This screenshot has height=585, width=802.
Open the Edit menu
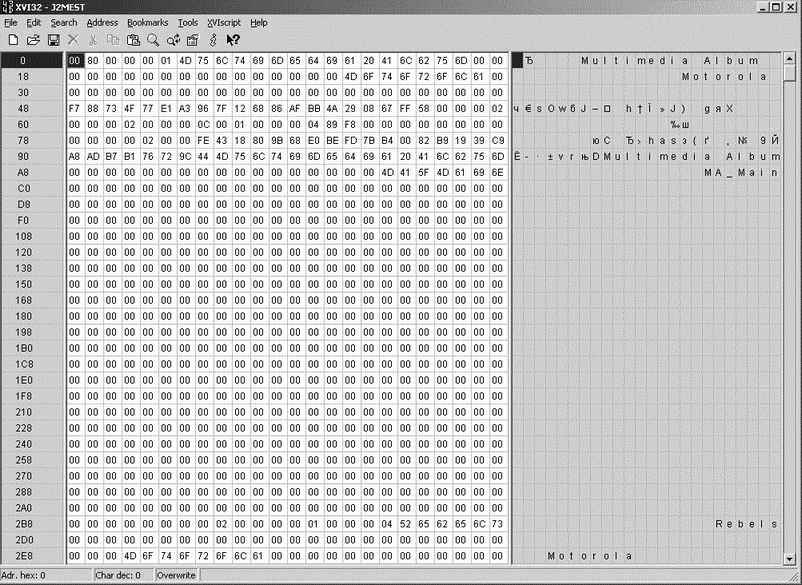click(x=33, y=22)
